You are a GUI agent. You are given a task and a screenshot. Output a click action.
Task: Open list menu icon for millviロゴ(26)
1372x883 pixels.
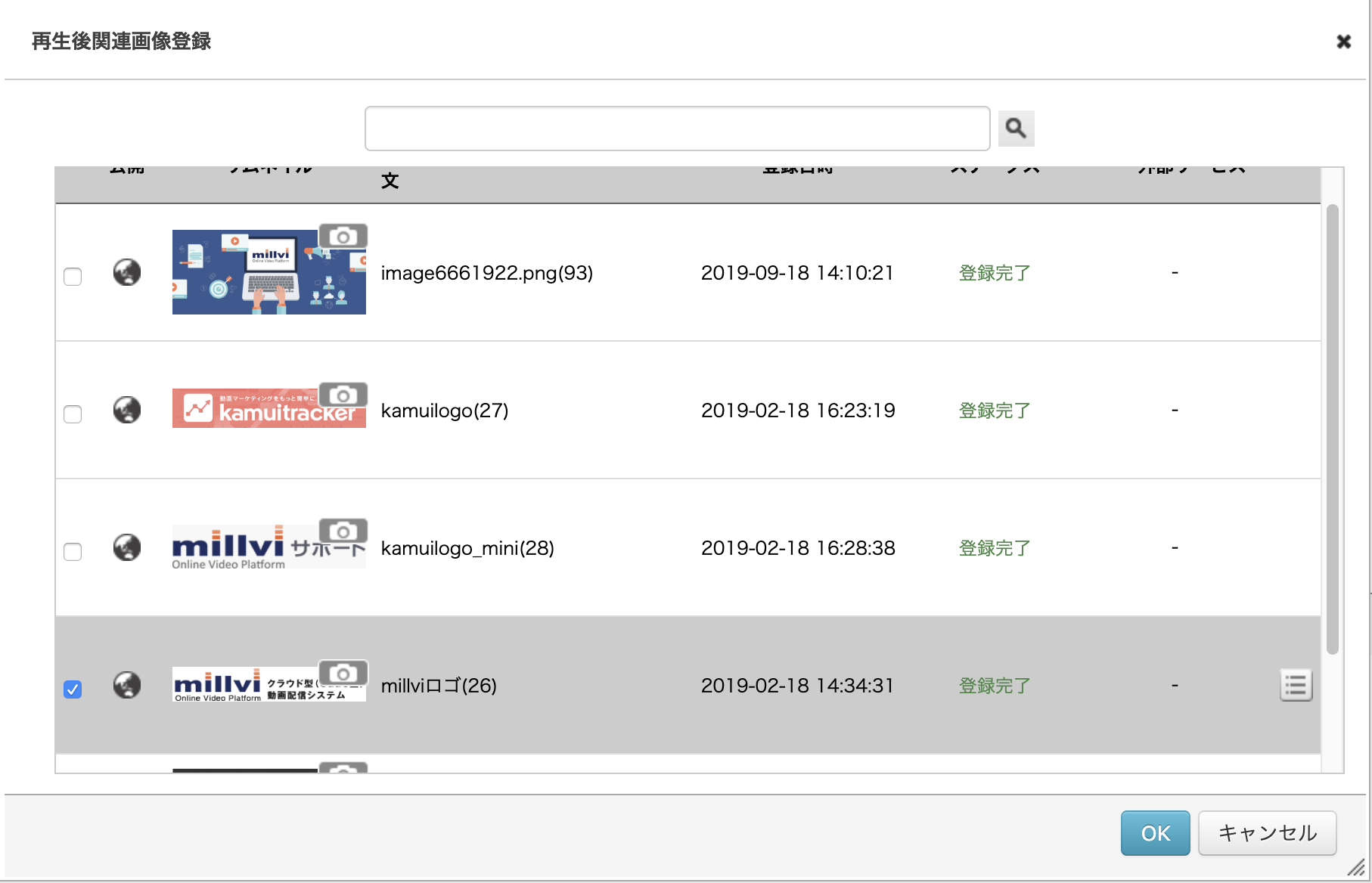[x=1296, y=686]
